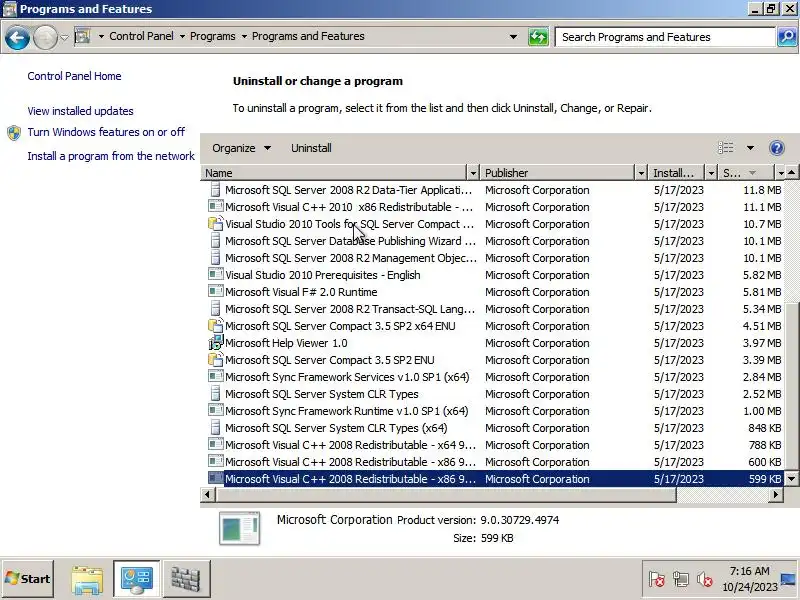The image size is (800, 600).
Task: Sort by the Publisher column header
Action: [558, 173]
